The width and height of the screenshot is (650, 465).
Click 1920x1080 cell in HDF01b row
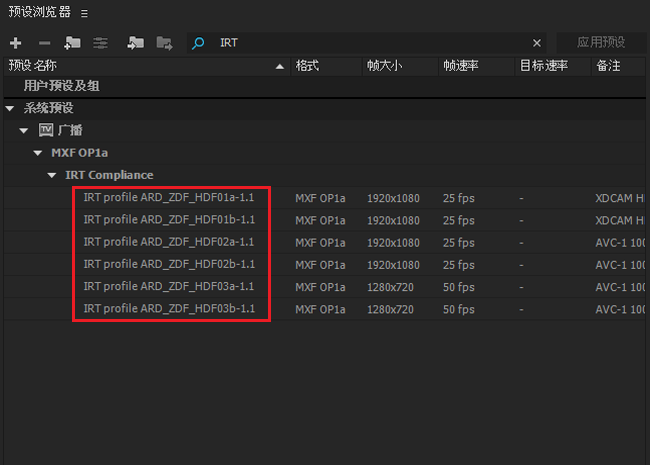[x=393, y=220]
